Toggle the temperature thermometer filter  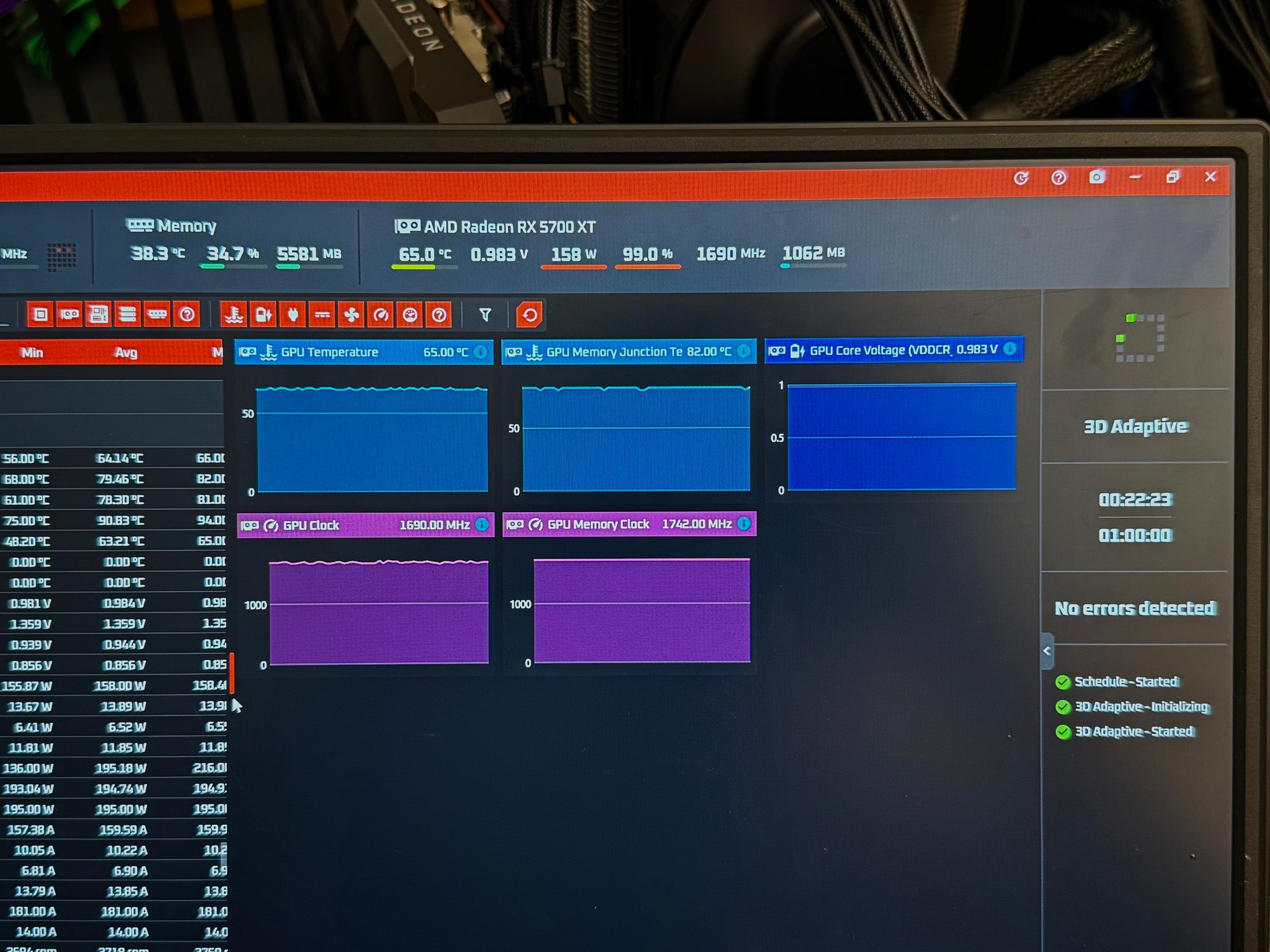click(234, 315)
